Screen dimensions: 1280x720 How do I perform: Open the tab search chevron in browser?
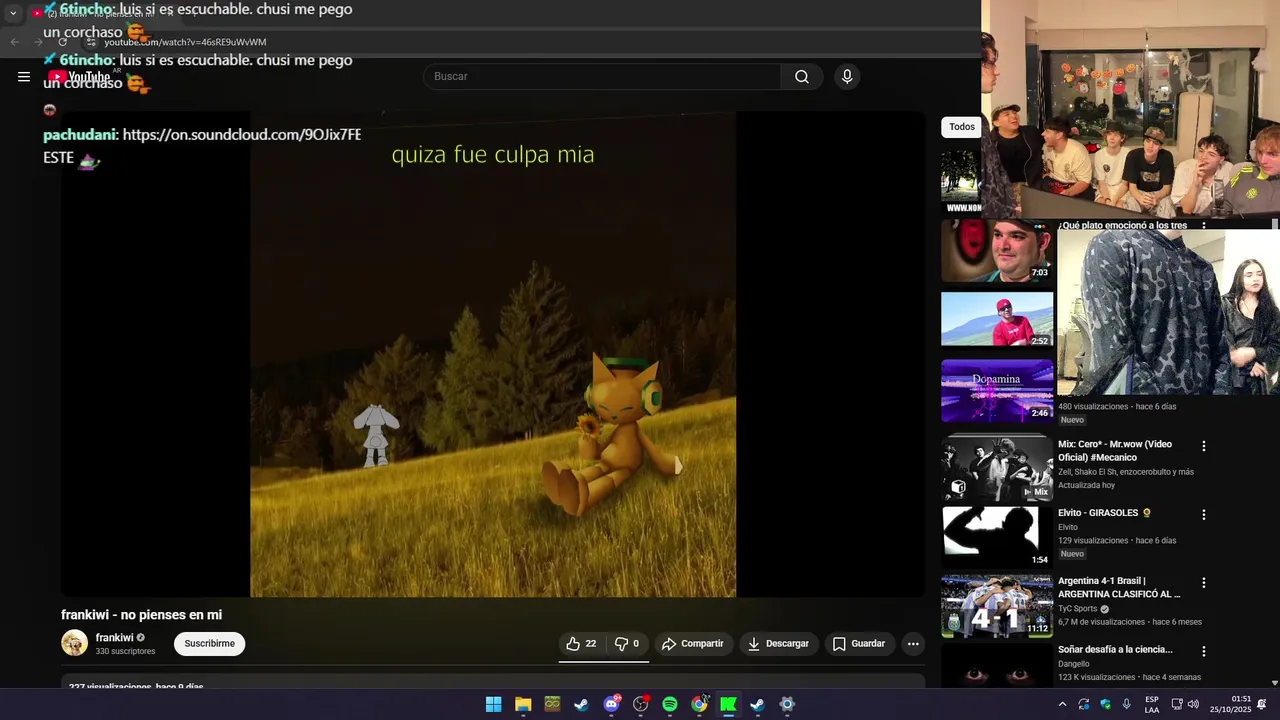click(x=13, y=13)
